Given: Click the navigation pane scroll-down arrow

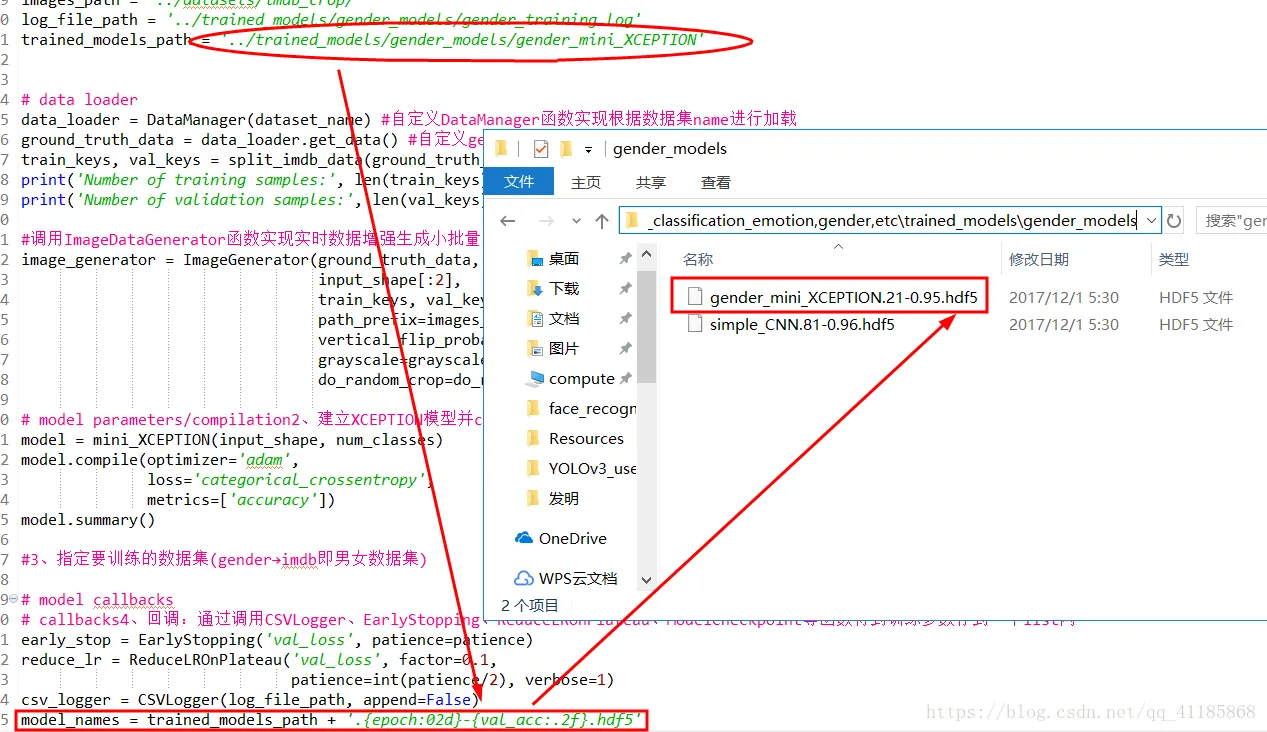Looking at the screenshot, I should 646,580.
